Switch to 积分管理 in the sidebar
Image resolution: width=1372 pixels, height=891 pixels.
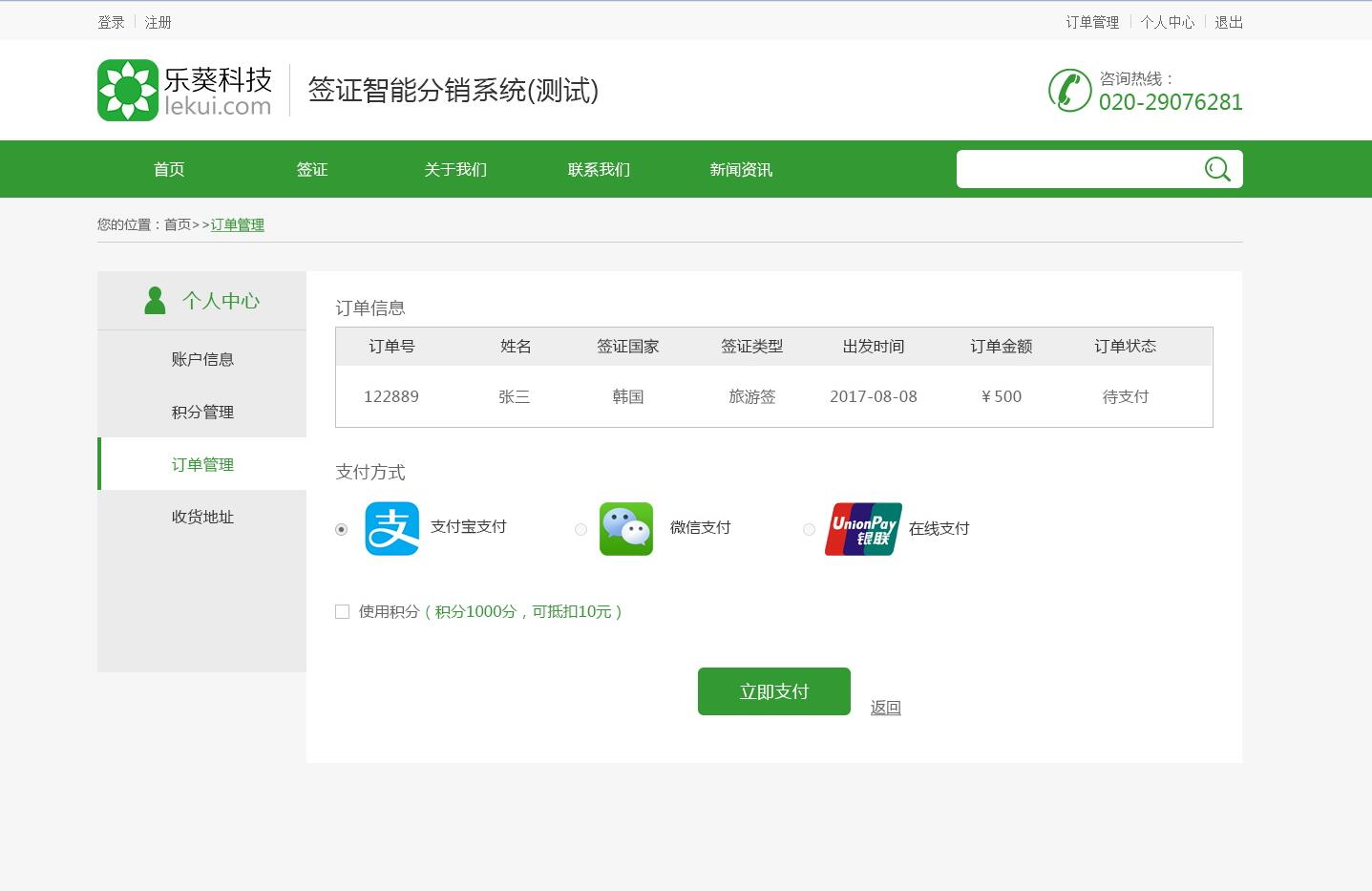click(x=201, y=412)
